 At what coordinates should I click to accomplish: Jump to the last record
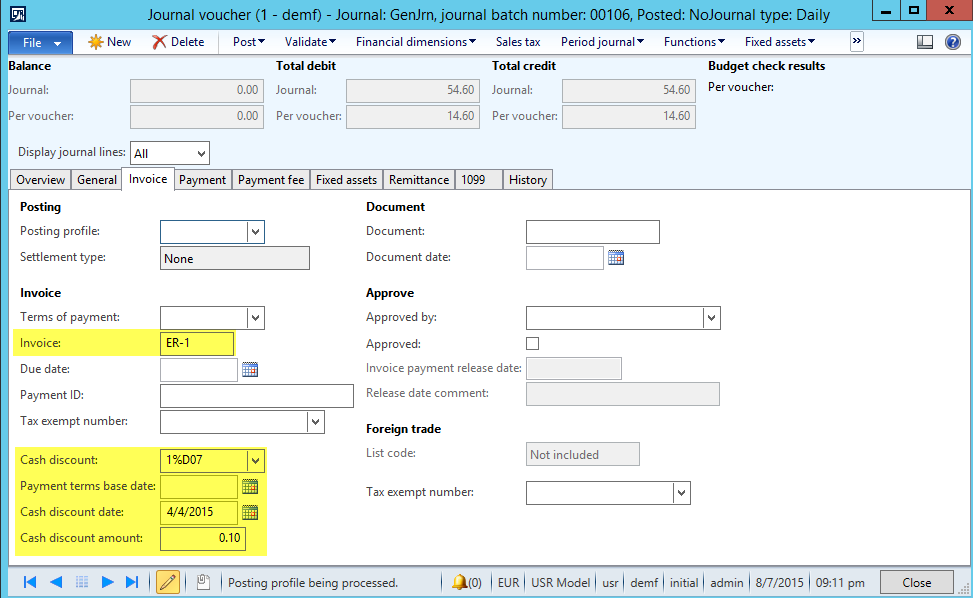click(132, 582)
